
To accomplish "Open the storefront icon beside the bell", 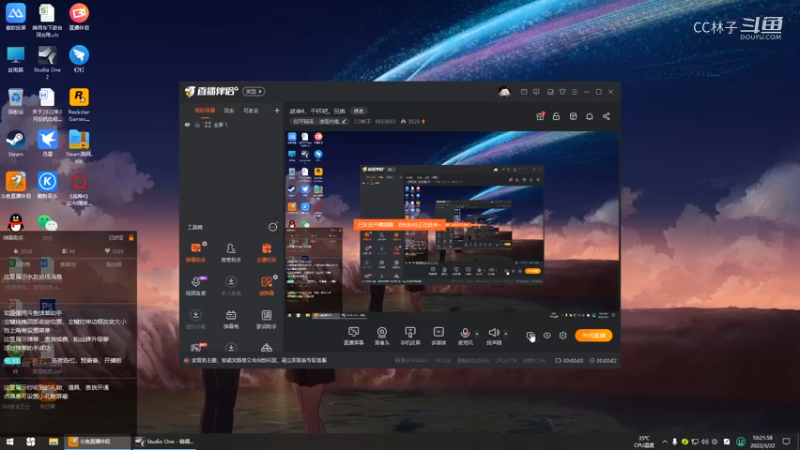I will [573, 116].
